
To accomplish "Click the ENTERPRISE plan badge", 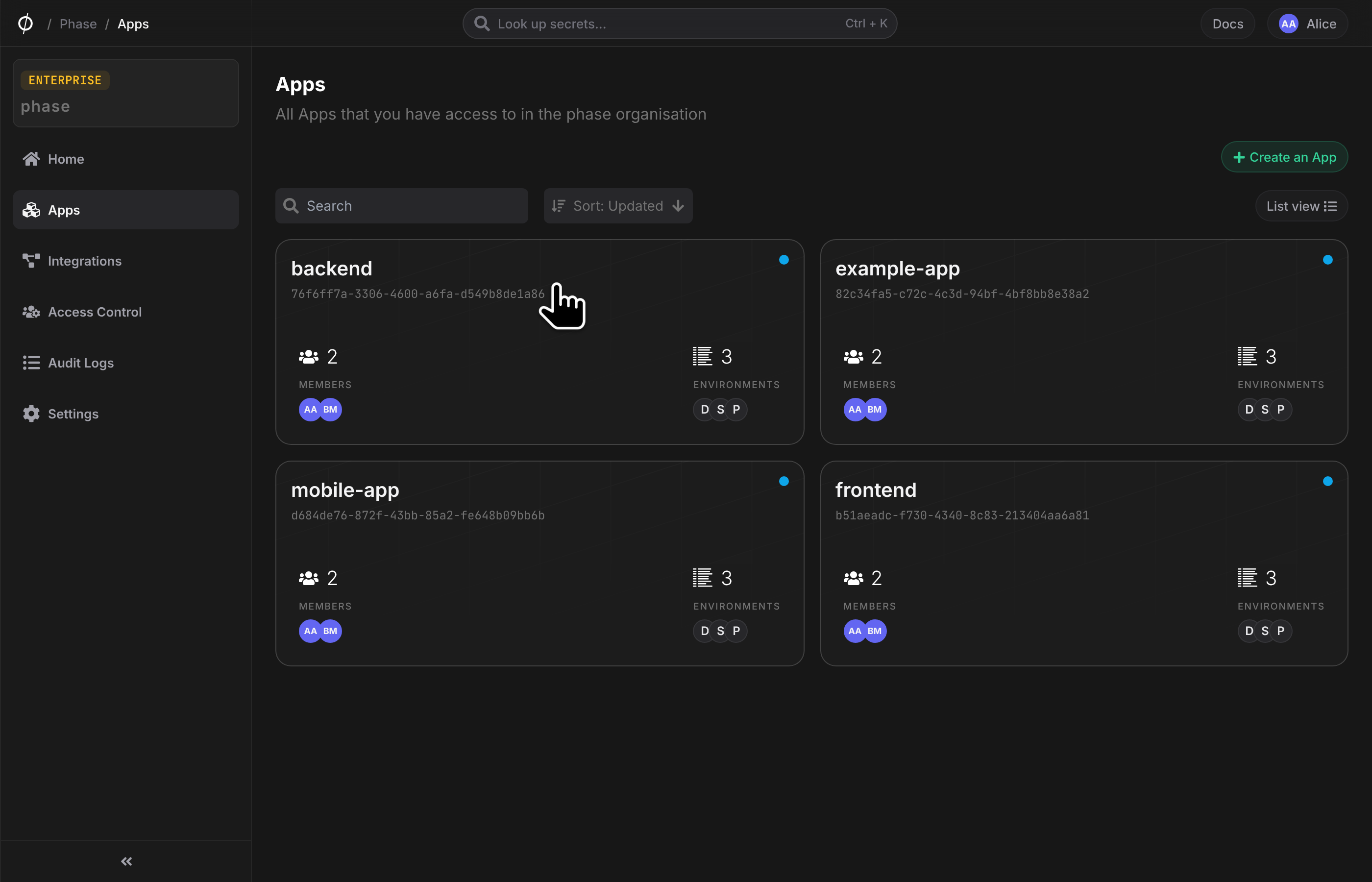I will [x=65, y=80].
